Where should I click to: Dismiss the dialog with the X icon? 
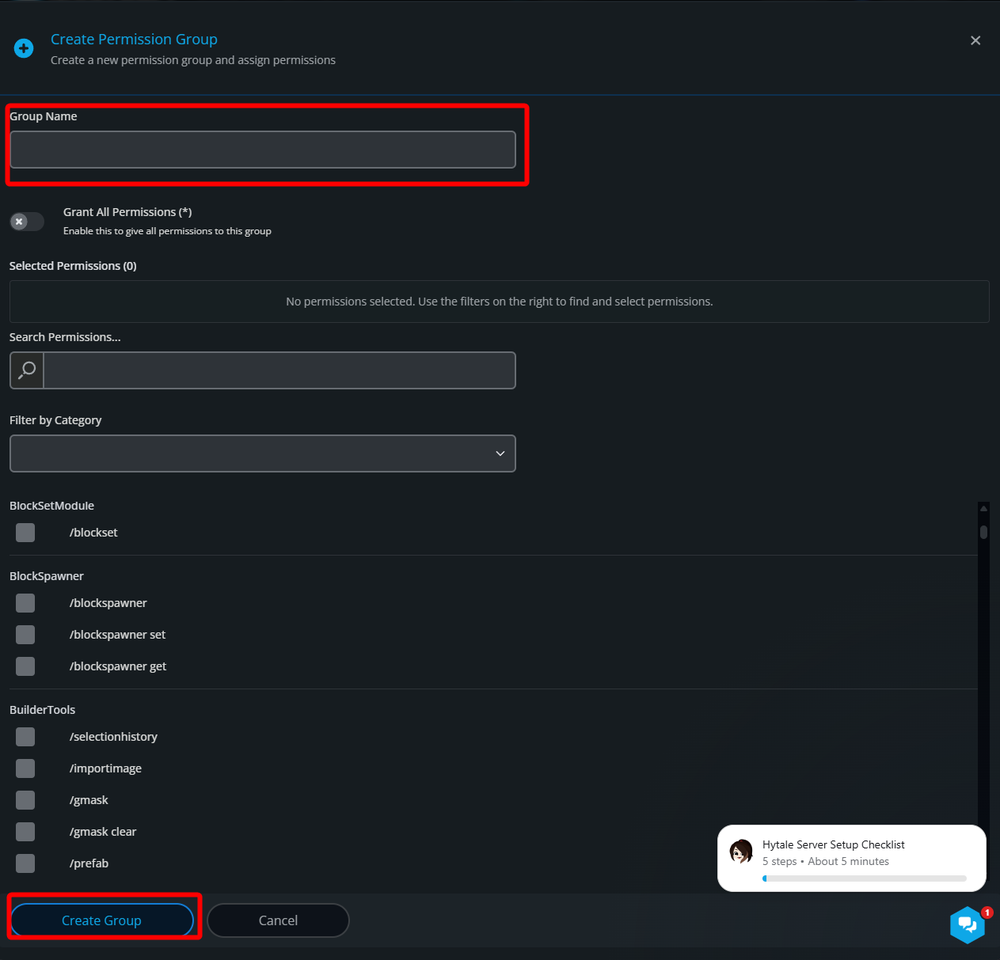pyautogui.click(x=975, y=40)
